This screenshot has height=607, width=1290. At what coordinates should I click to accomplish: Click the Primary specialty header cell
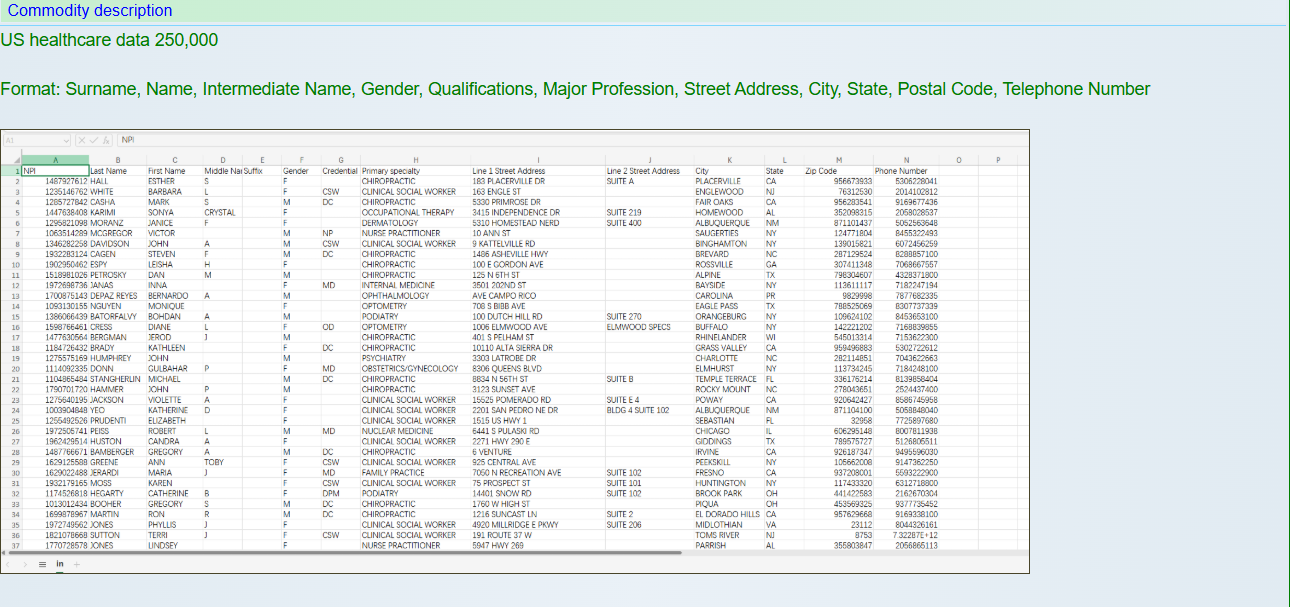pyautogui.click(x=391, y=171)
